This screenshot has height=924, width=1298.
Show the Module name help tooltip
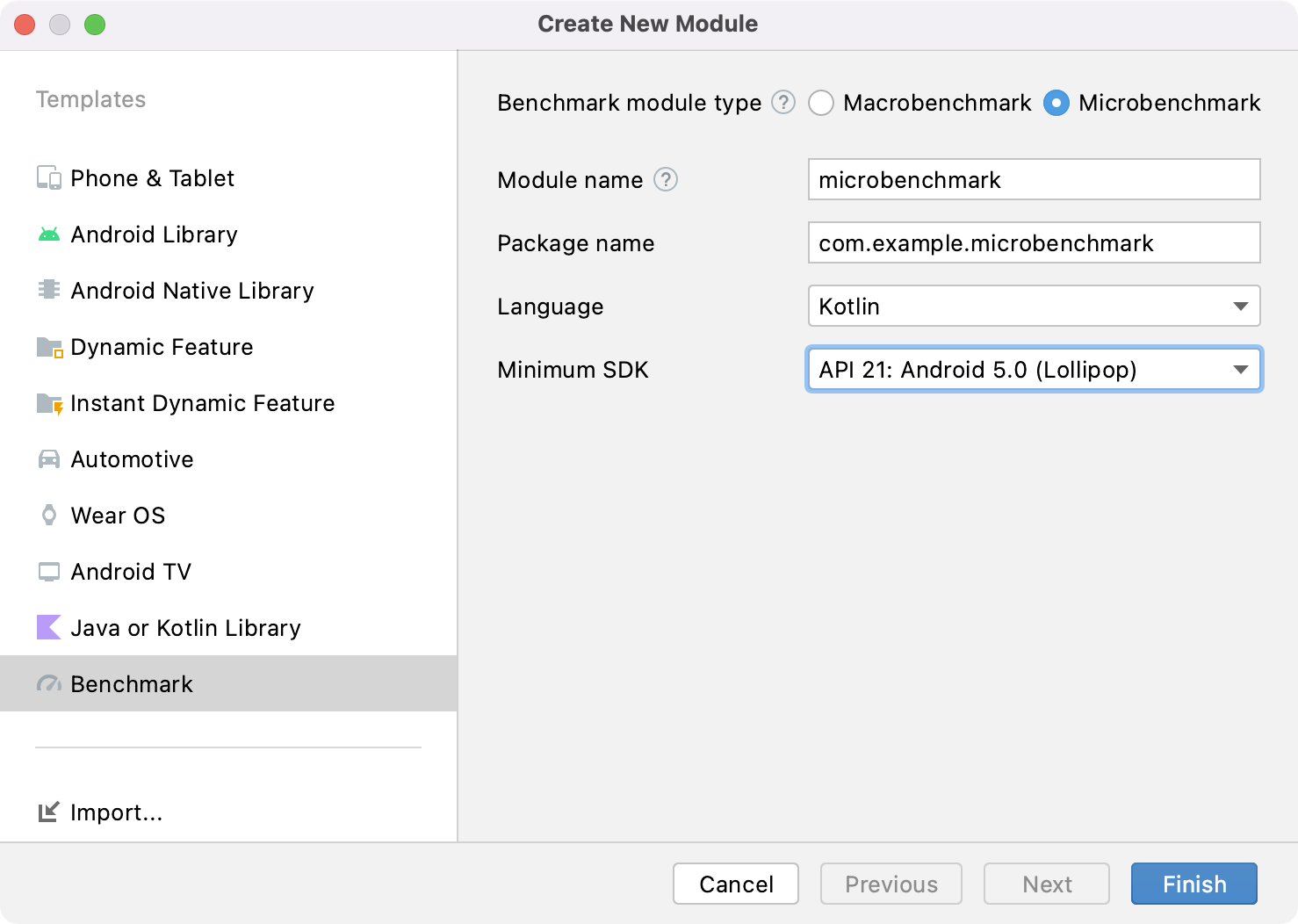coord(666,180)
